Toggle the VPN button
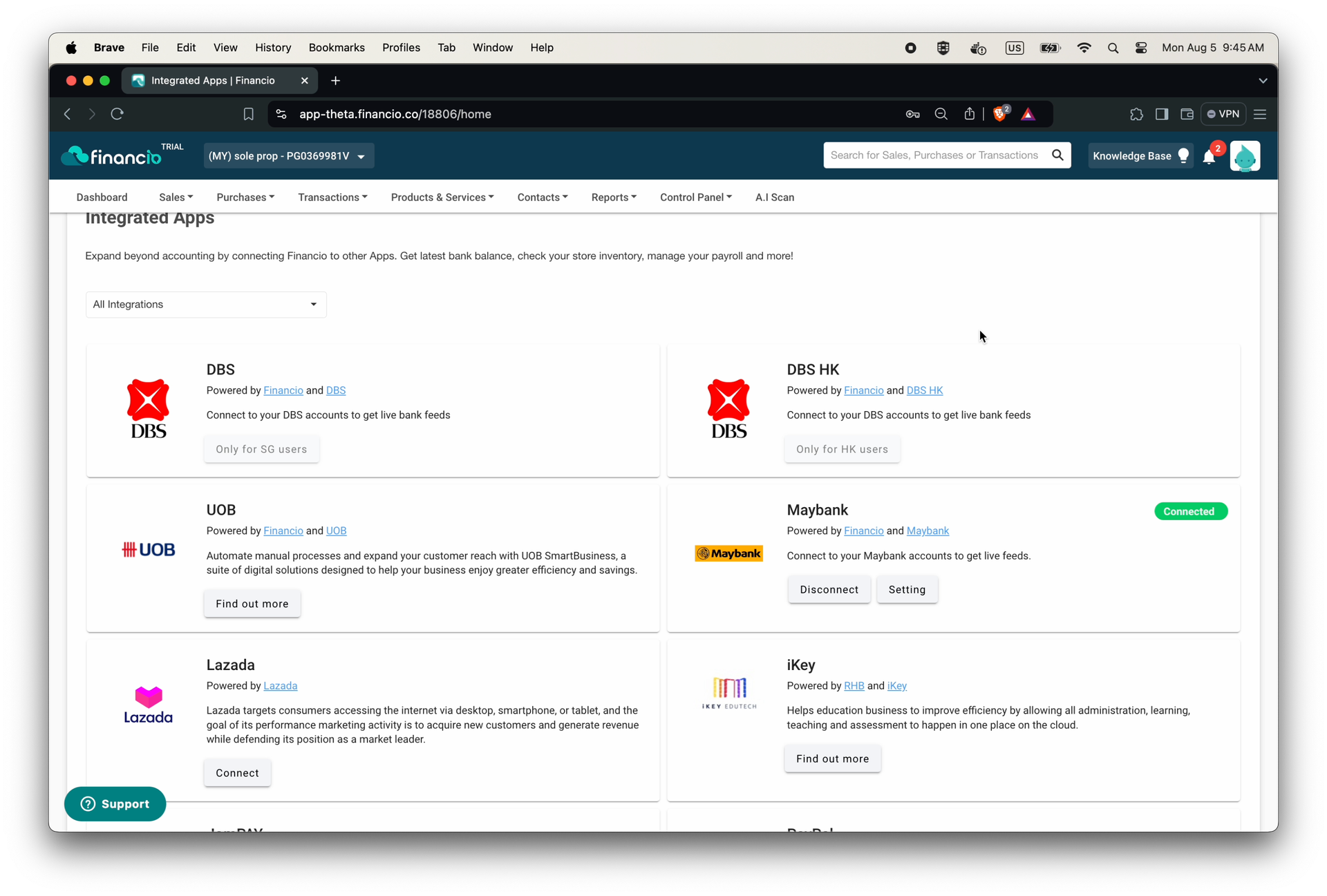 pyautogui.click(x=1223, y=114)
